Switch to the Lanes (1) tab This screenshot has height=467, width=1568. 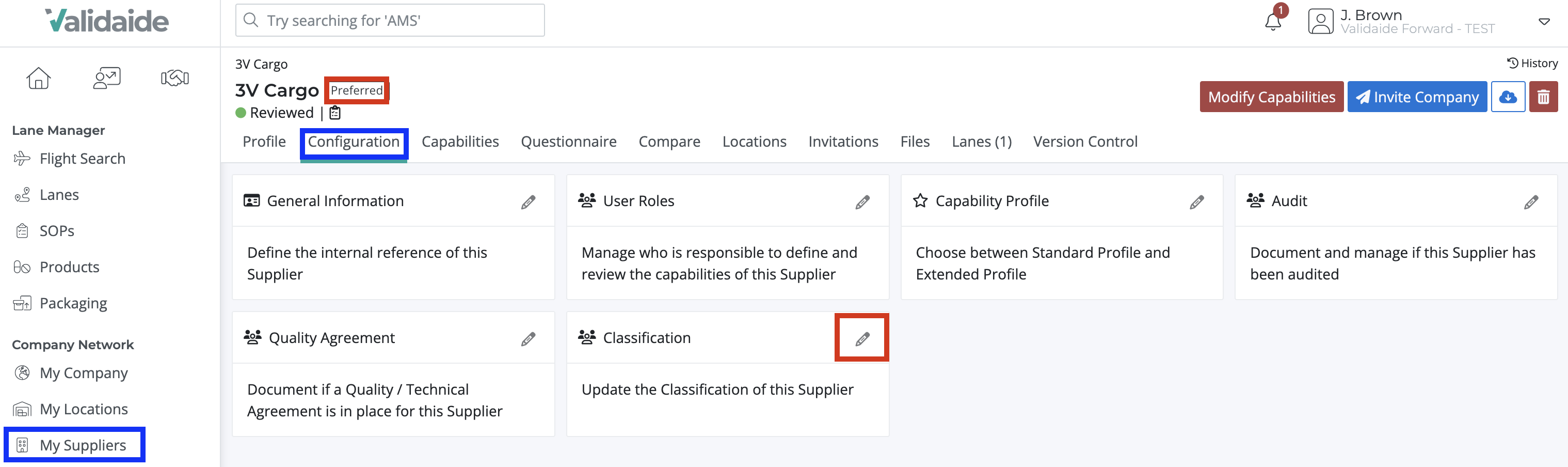tap(982, 142)
